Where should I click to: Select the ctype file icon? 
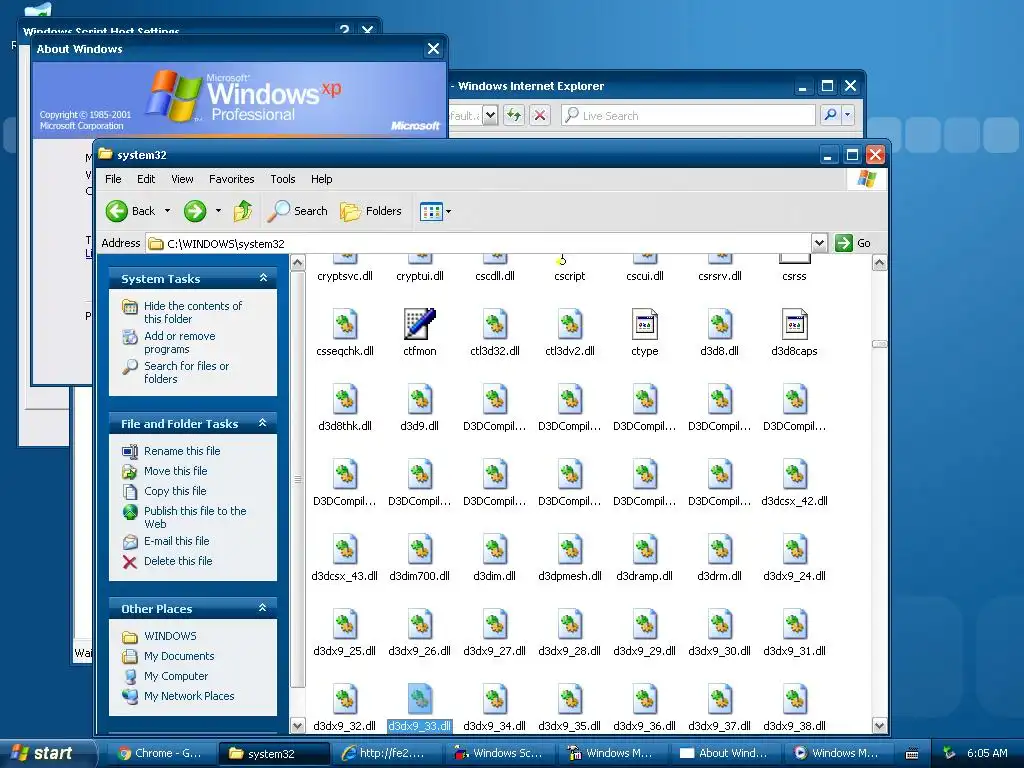pyautogui.click(x=645, y=324)
